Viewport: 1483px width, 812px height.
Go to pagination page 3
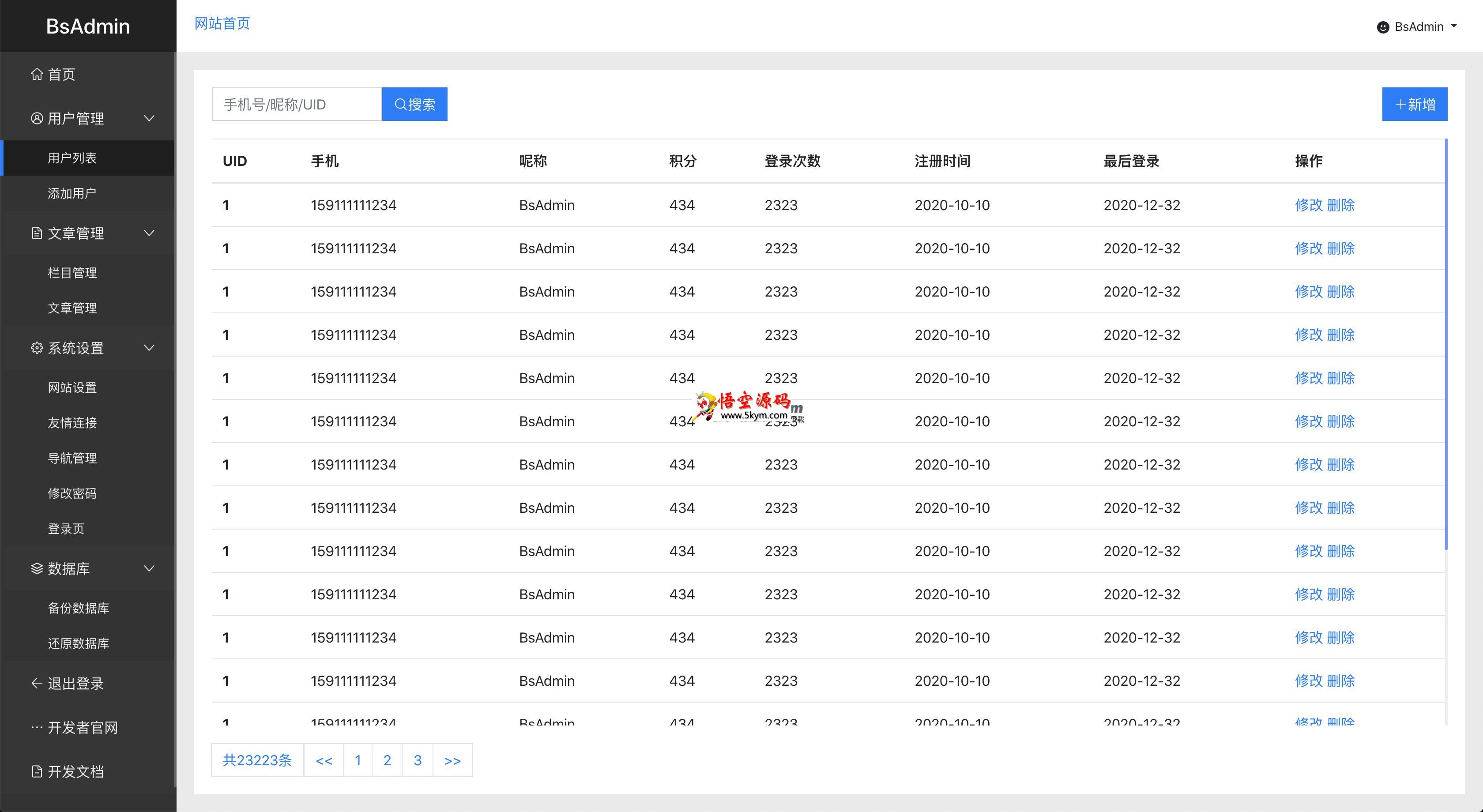click(x=418, y=760)
